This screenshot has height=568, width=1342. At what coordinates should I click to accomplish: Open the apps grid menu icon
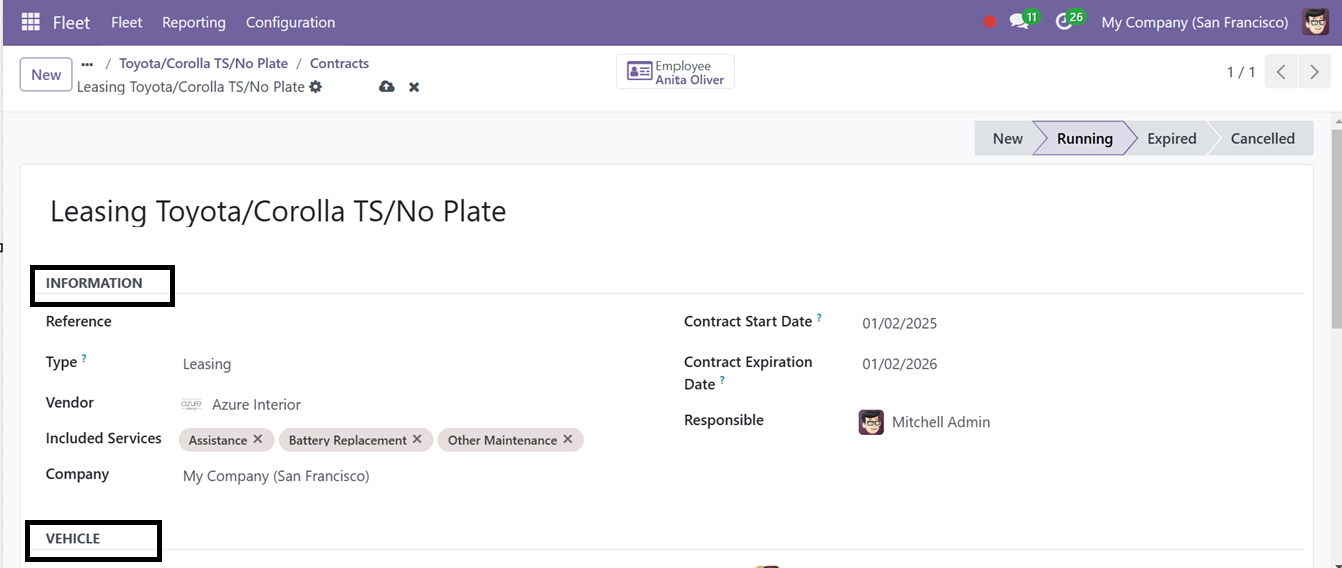tap(30, 22)
